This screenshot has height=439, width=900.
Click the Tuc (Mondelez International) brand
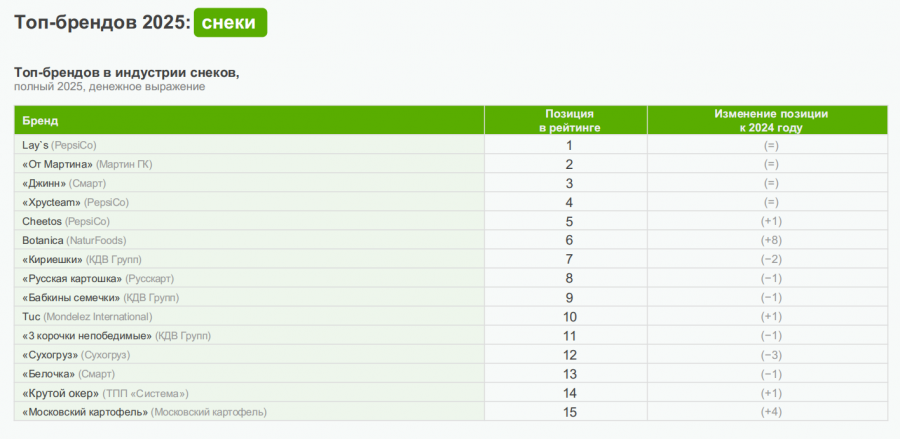[30, 316]
